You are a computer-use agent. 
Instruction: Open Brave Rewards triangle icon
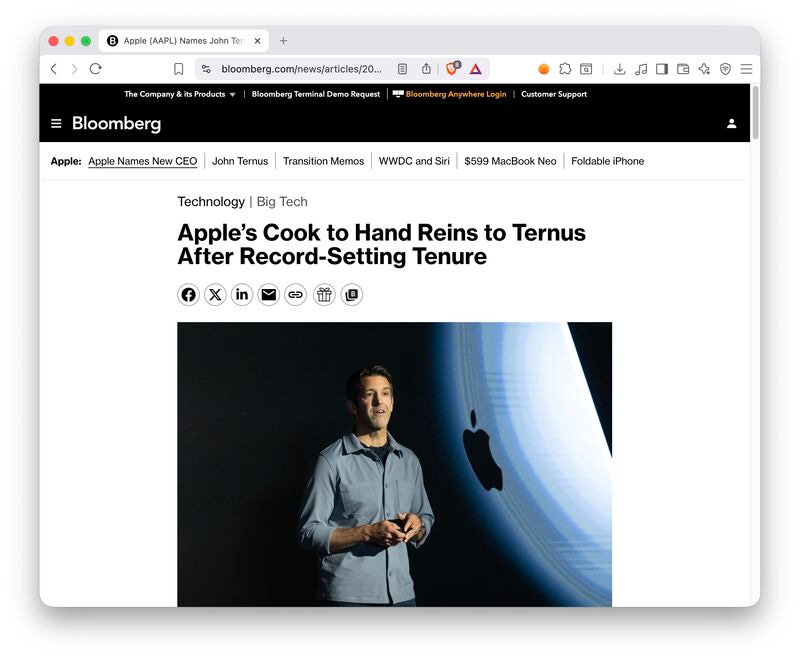point(476,69)
